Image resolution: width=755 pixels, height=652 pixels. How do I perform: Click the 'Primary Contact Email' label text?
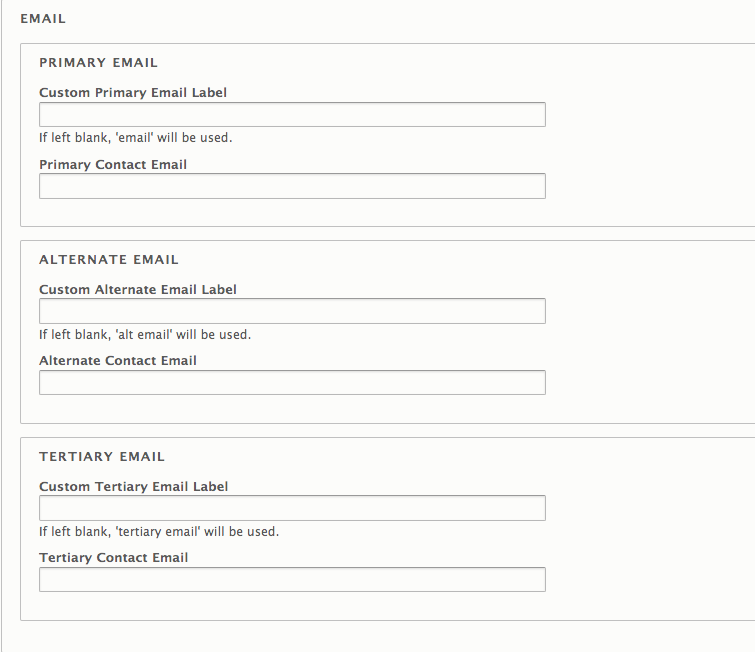pos(113,165)
